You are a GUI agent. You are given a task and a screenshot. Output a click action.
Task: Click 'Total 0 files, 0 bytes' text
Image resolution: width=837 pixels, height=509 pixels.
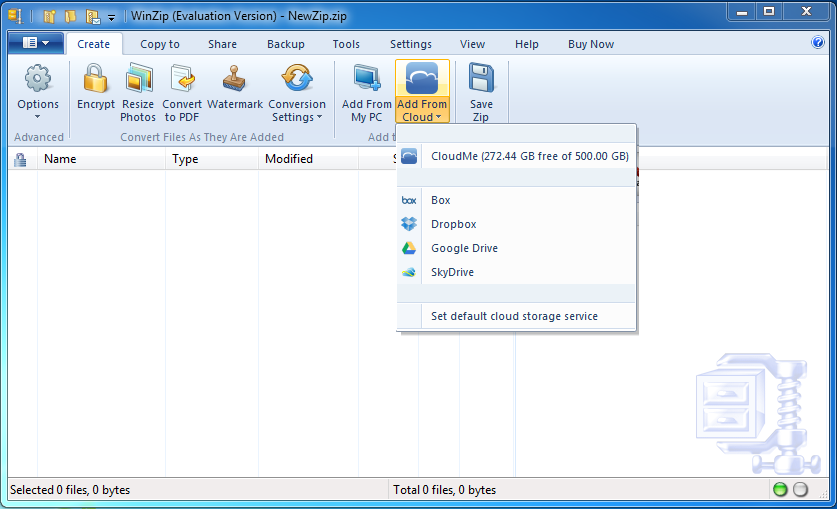(x=445, y=490)
